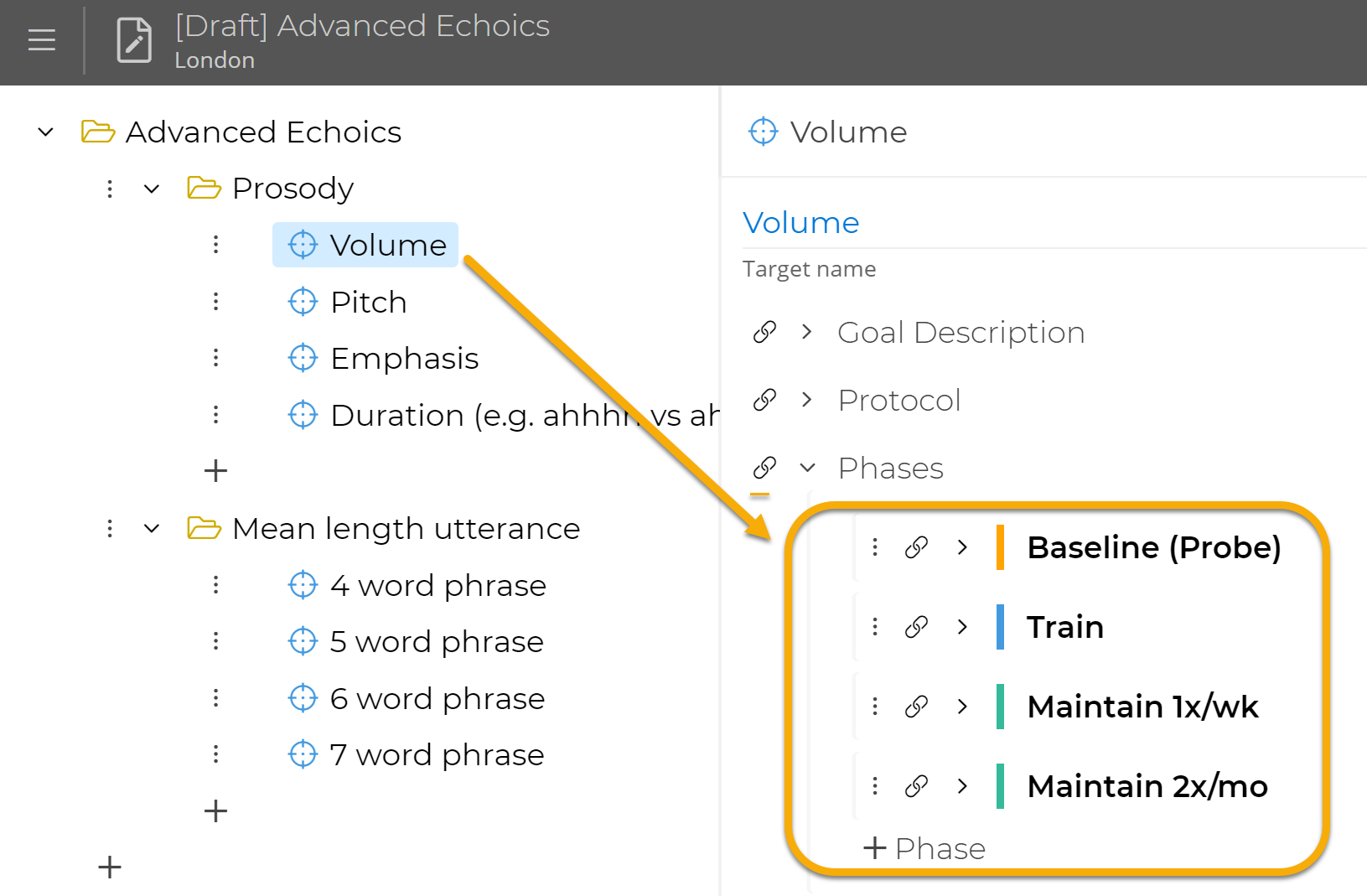The width and height of the screenshot is (1367, 896).
Task: Open the kebab menu on Baseline (Probe) phase
Action: pyautogui.click(x=874, y=546)
